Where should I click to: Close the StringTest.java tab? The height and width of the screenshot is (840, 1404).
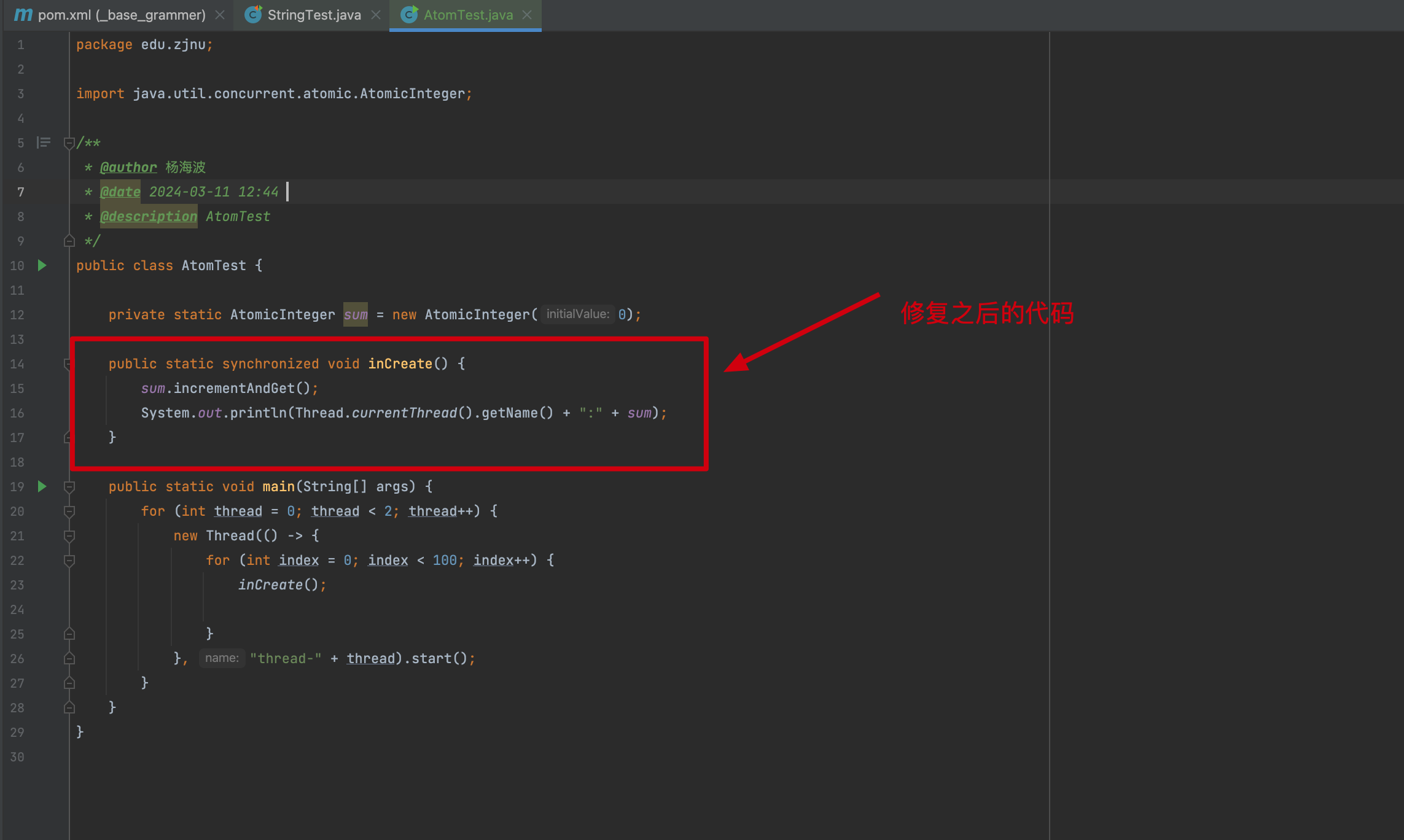pos(376,15)
